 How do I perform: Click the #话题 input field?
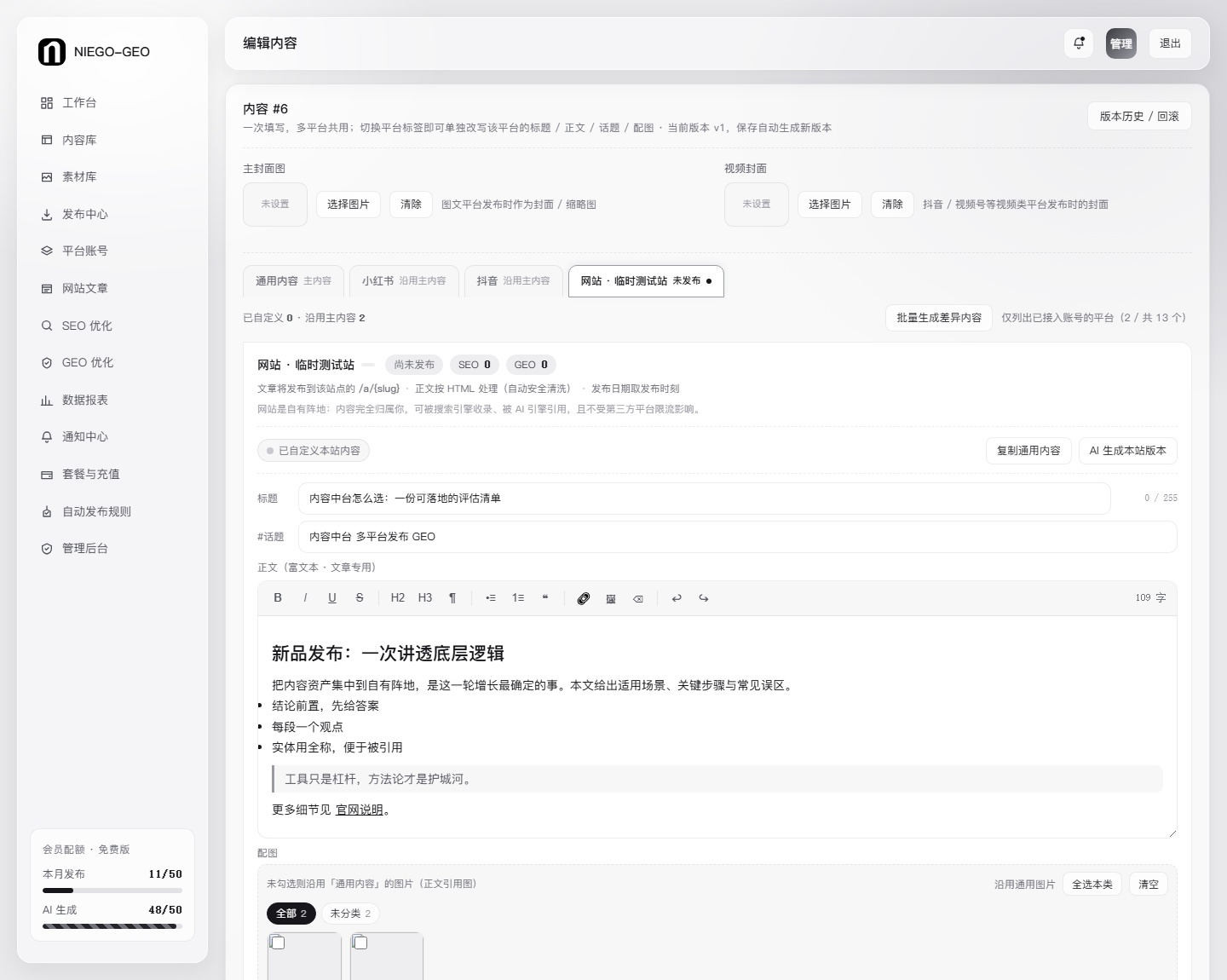(x=737, y=537)
